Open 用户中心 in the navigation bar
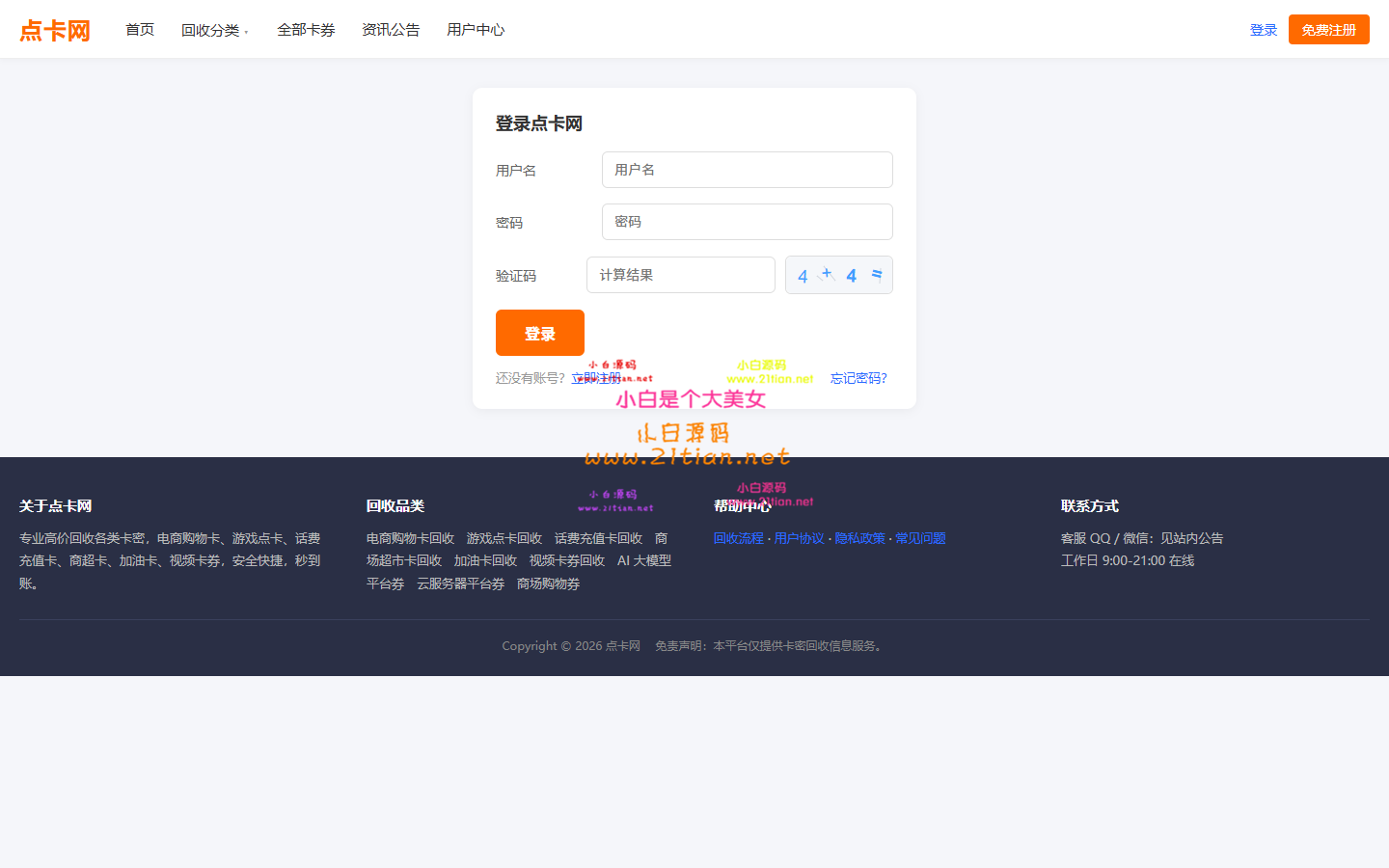Screen dimensions: 1389x868 click(x=476, y=30)
